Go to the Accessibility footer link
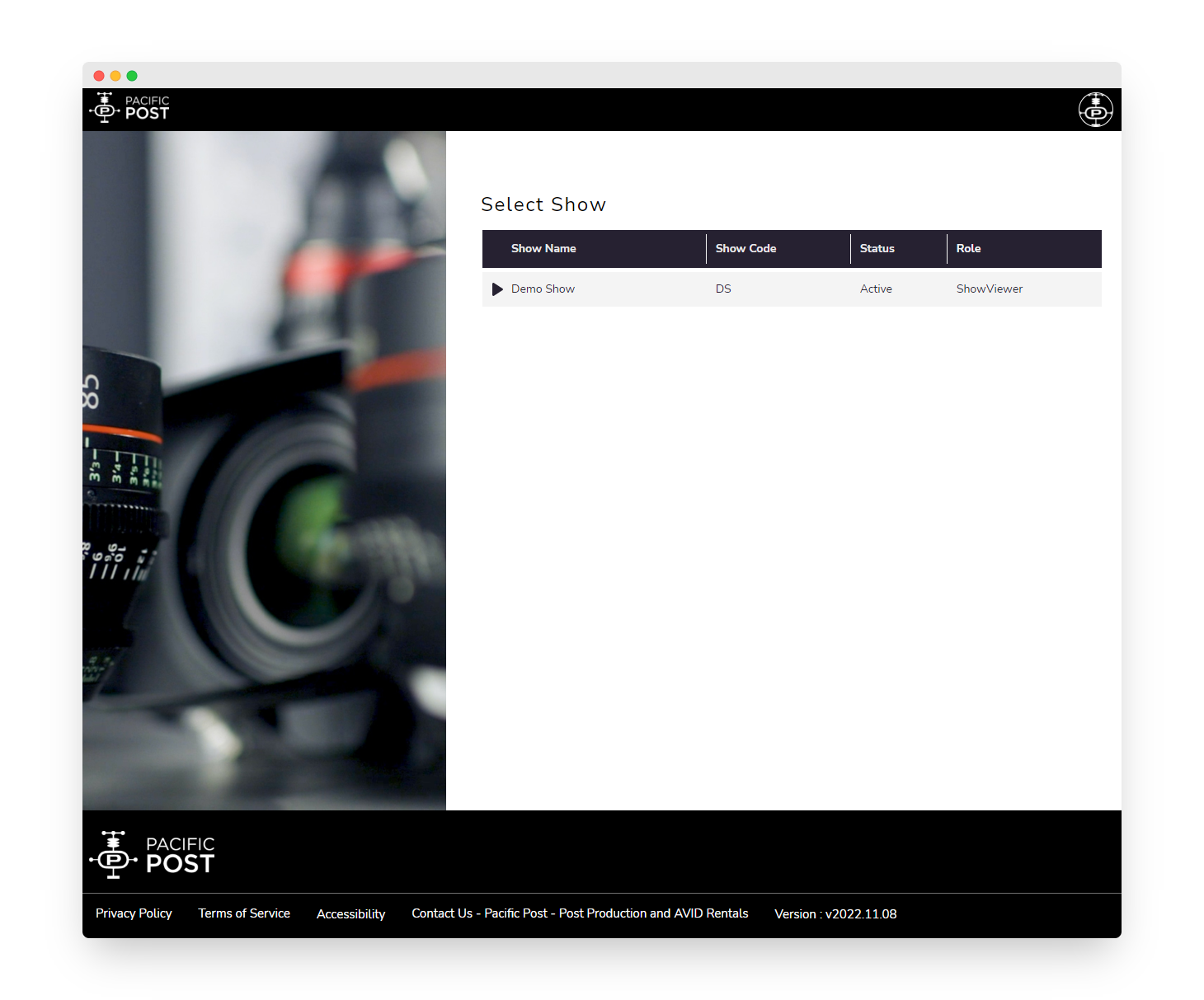 [350, 914]
